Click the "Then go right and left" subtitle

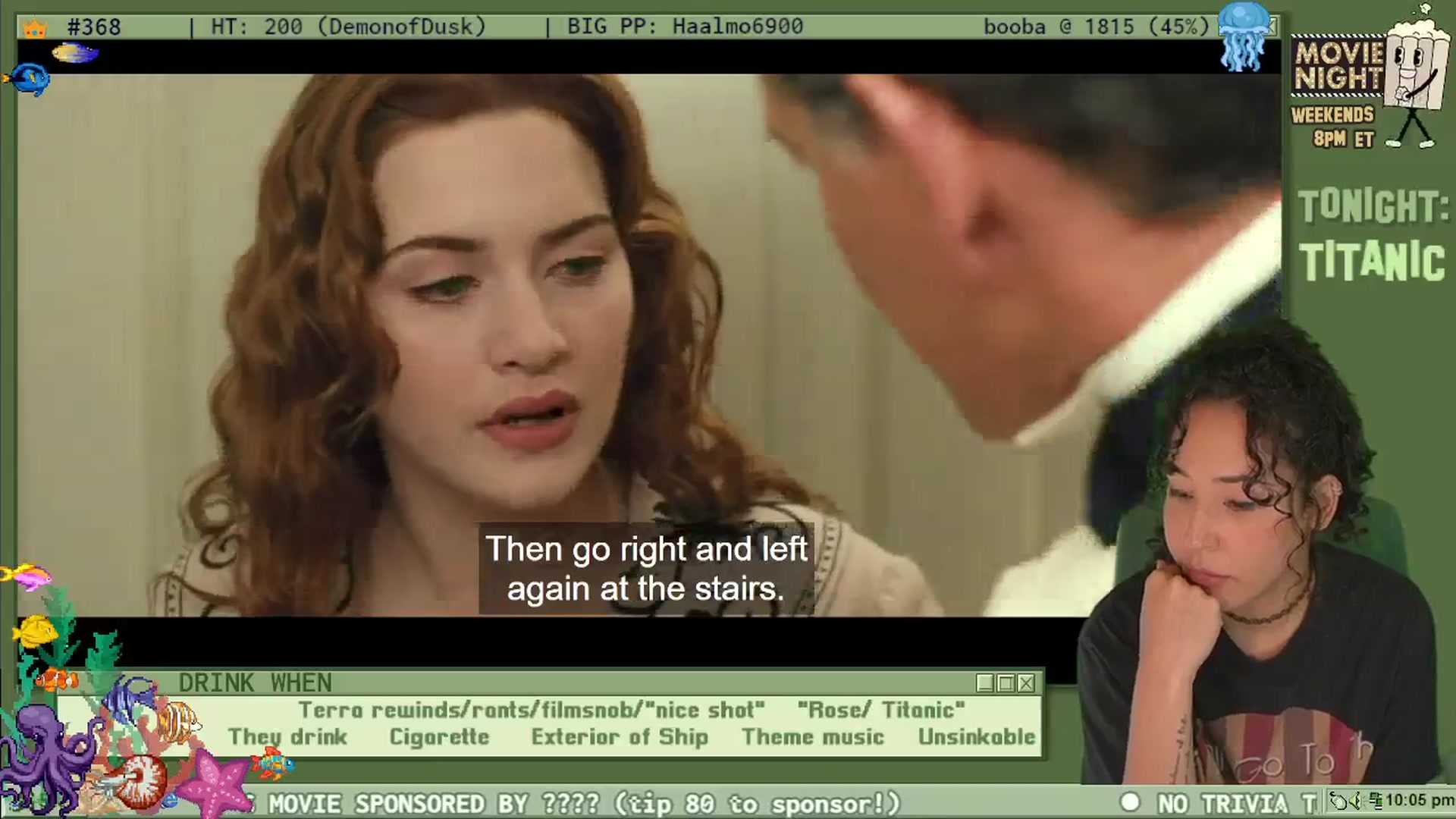coord(646,568)
